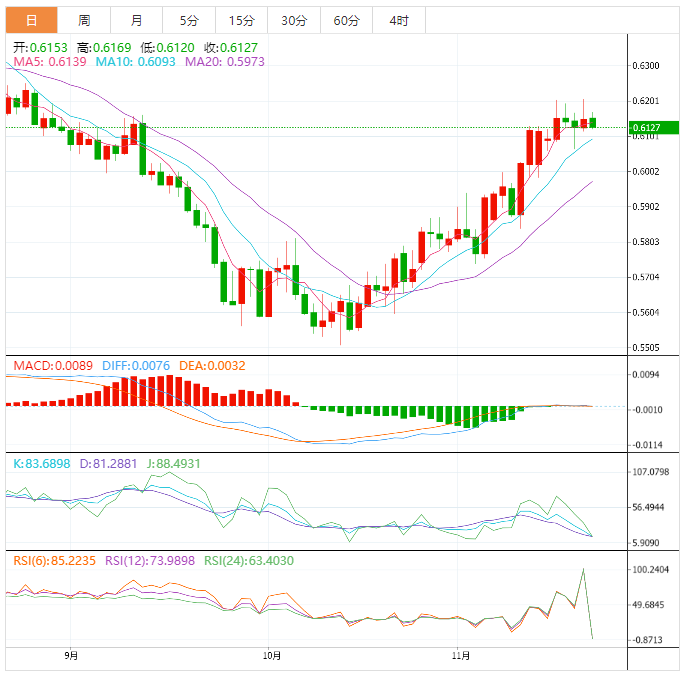Open the 15分 timeframe tab
Image resolution: width=684 pixels, height=685 pixels.
pos(241,20)
